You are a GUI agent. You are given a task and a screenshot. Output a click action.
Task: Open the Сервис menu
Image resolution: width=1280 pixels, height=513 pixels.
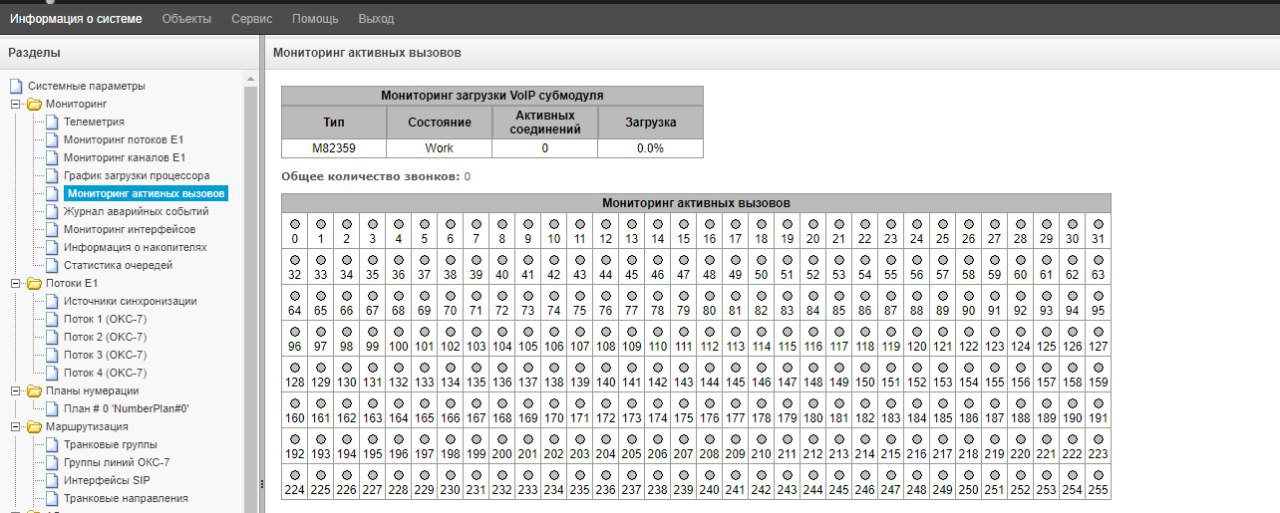click(x=251, y=19)
